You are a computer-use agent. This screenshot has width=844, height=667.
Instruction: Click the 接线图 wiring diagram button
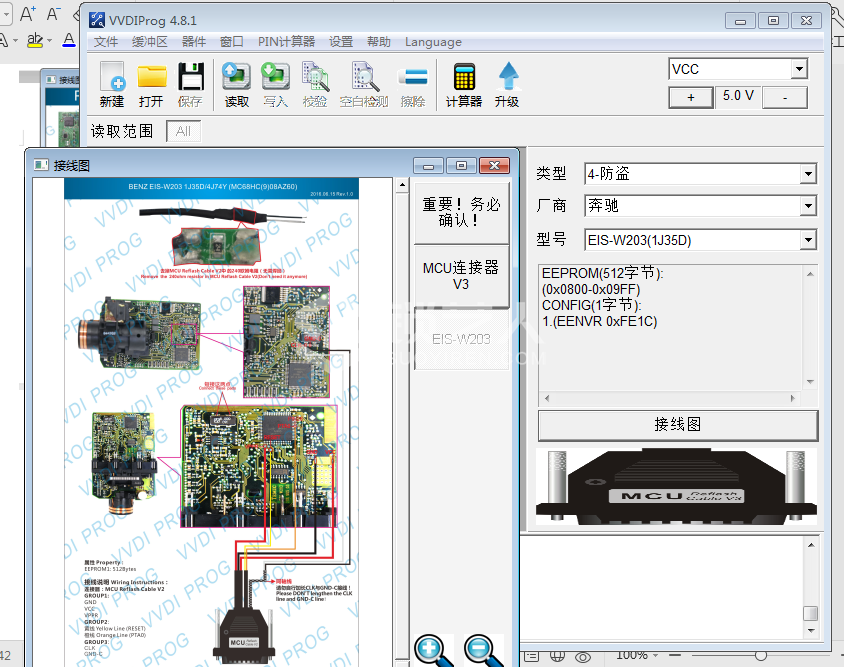[678, 425]
